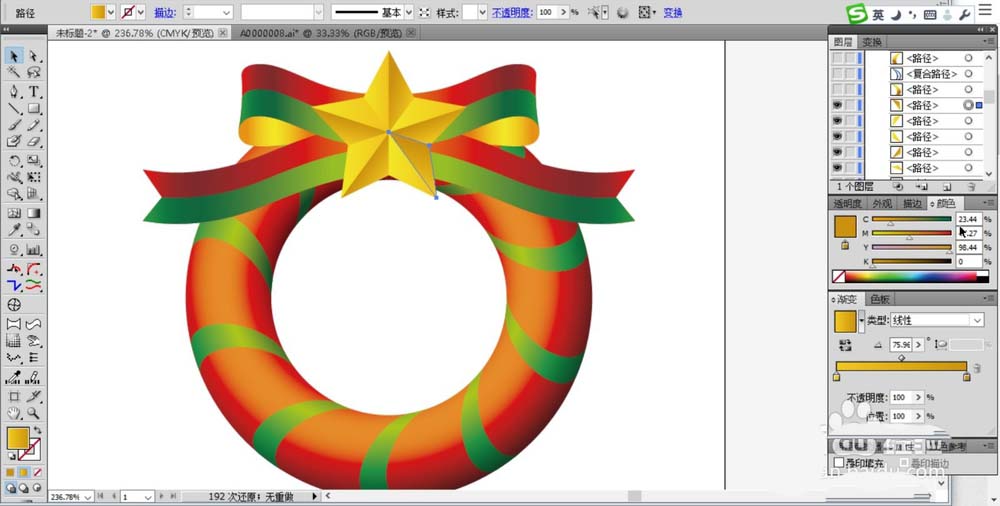
Task: Select the Magic Wand tool
Action: point(14,73)
